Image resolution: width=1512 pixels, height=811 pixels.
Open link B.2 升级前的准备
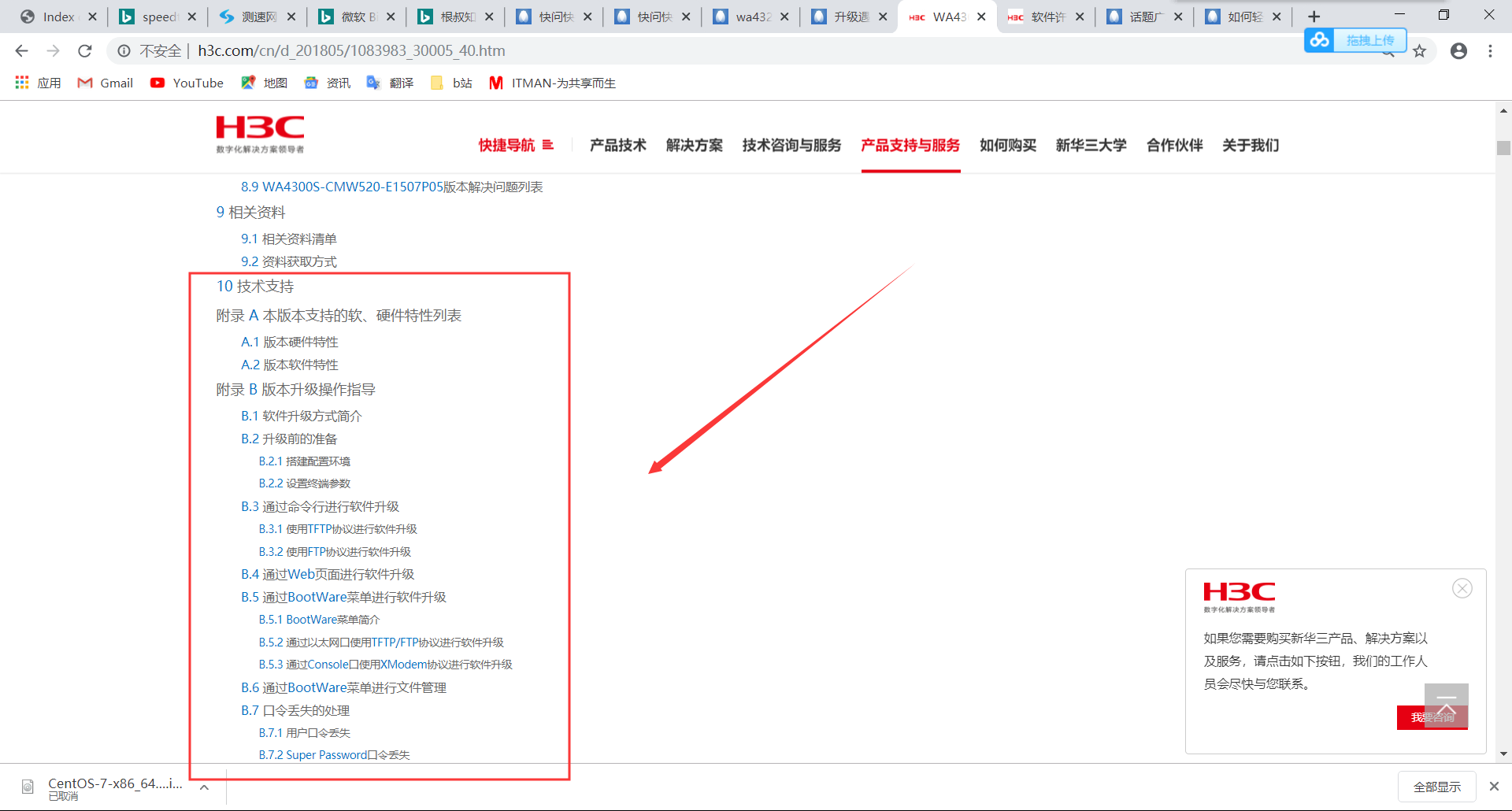(289, 439)
